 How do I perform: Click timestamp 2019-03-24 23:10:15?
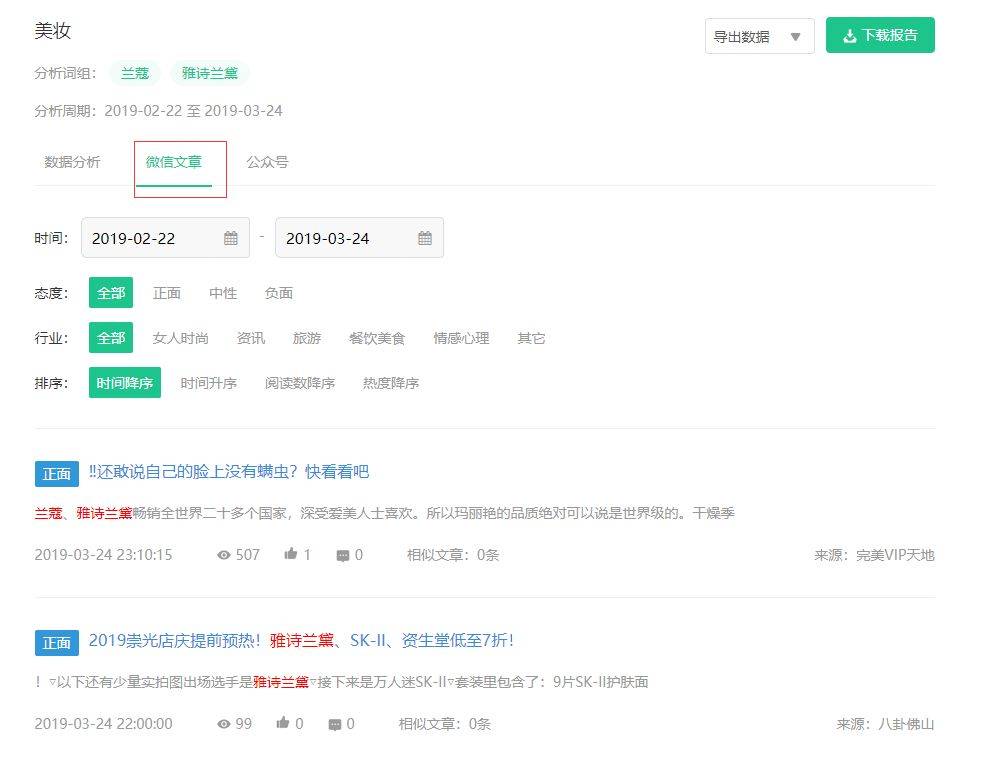(x=104, y=555)
